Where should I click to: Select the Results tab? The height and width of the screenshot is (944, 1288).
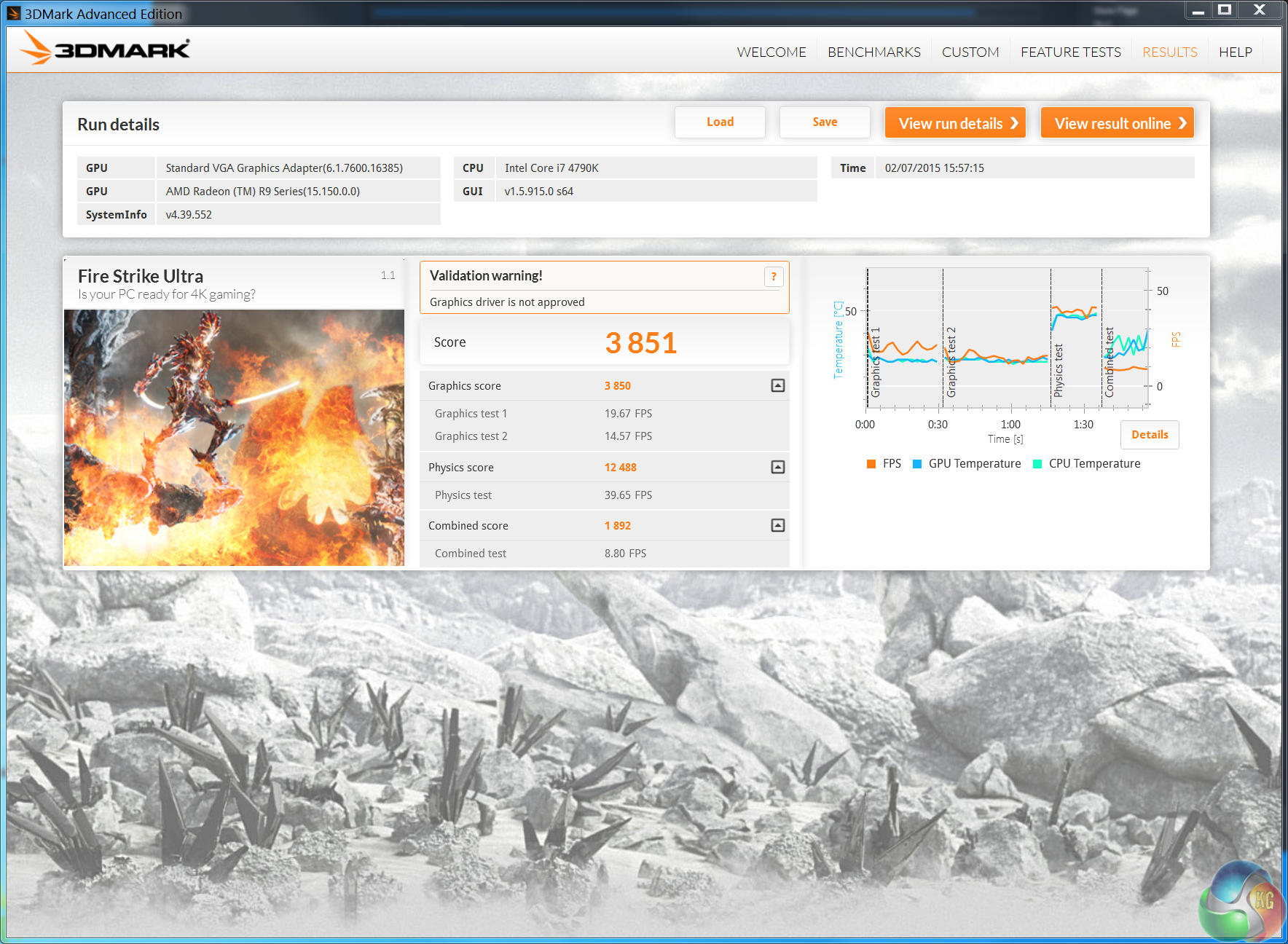[x=1169, y=52]
